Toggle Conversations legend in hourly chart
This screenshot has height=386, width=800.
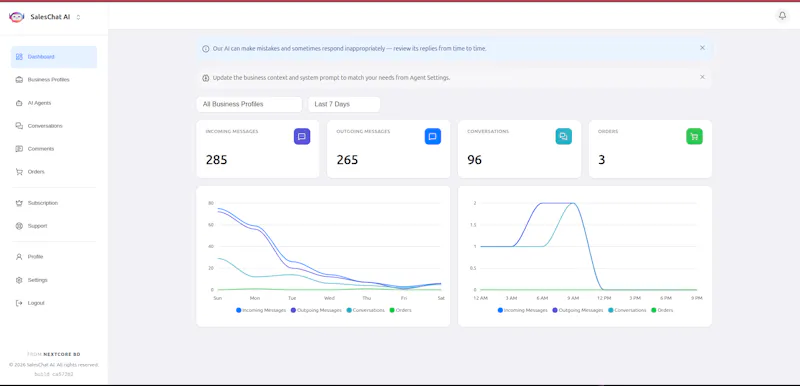pyautogui.click(x=627, y=310)
